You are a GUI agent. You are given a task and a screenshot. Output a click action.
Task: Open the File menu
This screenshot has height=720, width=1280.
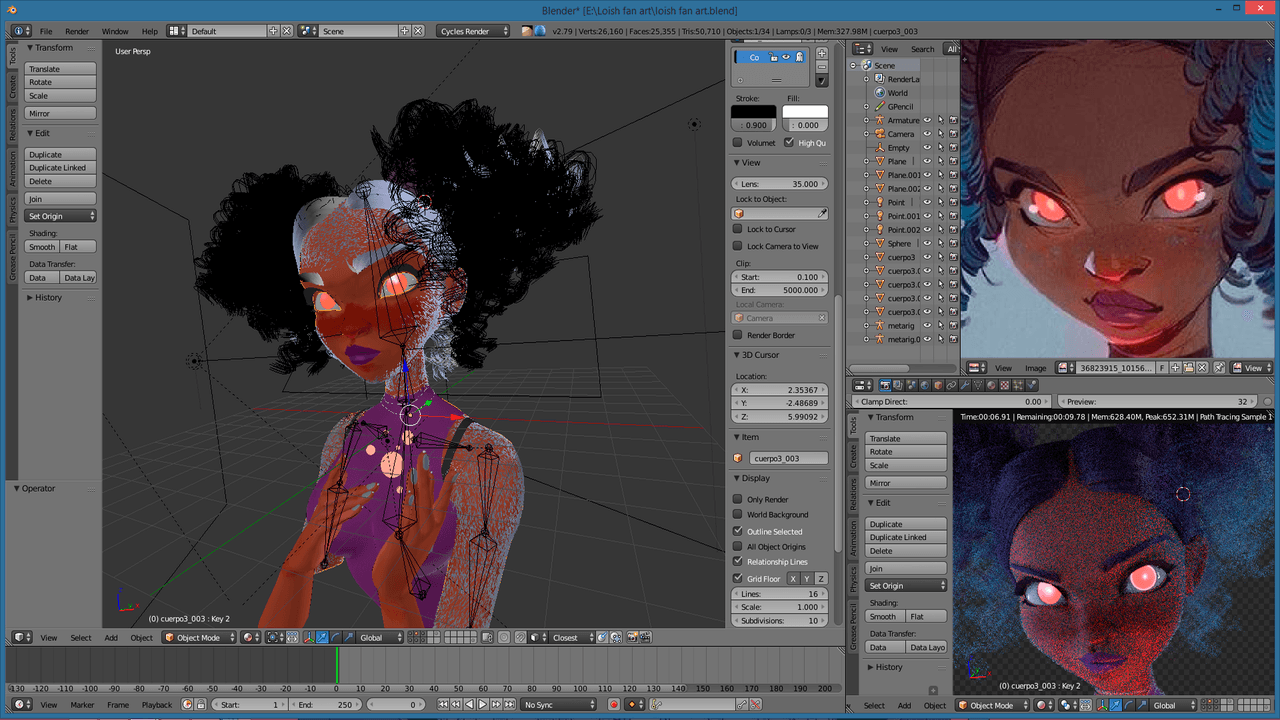pyautogui.click(x=46, y=31)
